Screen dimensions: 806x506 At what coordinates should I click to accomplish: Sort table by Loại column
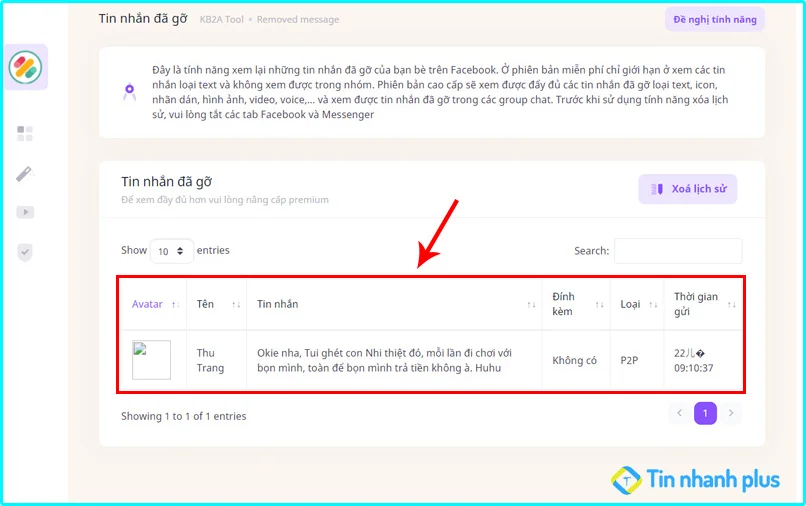point(637,304)
